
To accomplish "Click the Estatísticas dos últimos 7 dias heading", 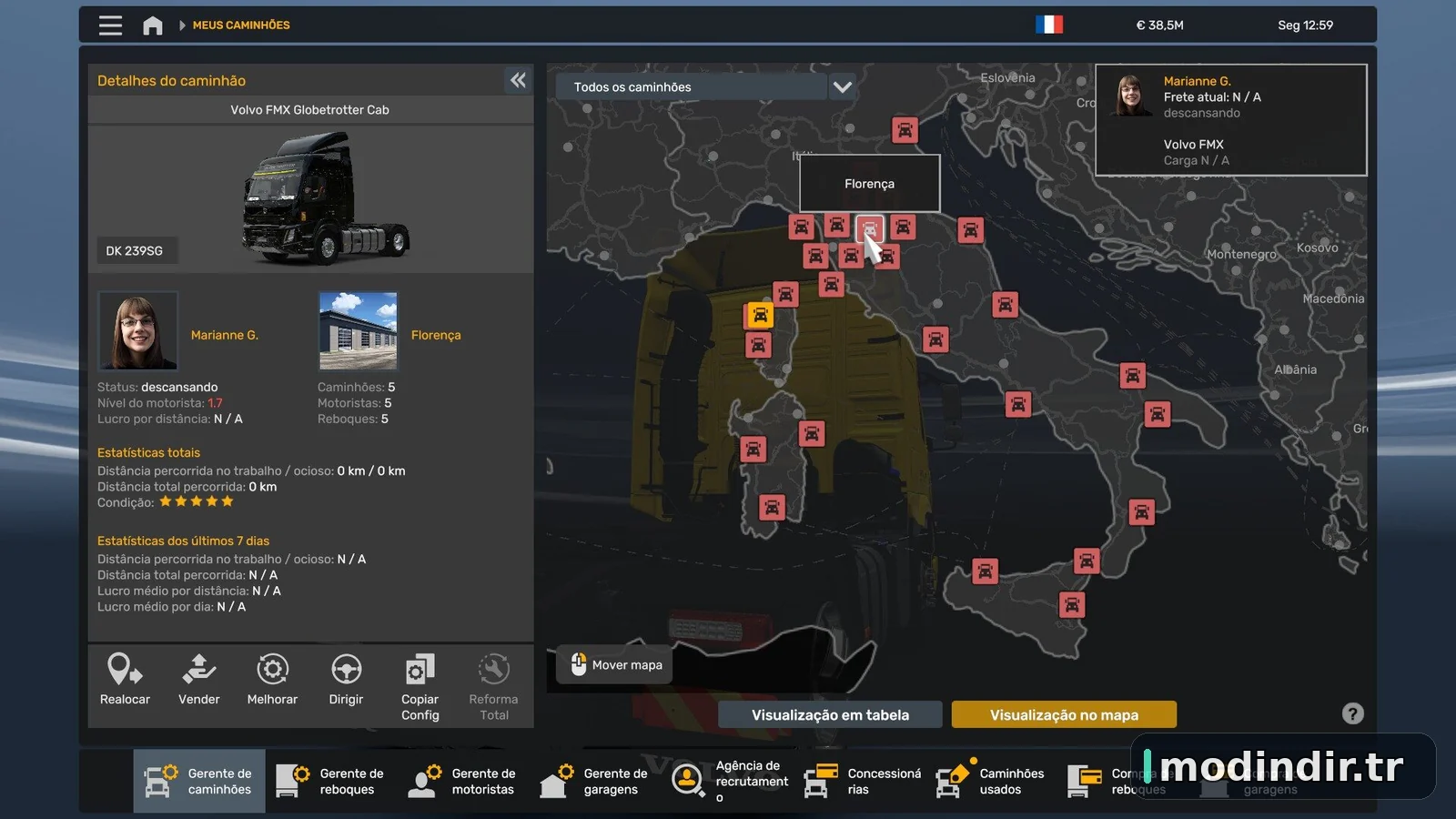I will (183, 541).
